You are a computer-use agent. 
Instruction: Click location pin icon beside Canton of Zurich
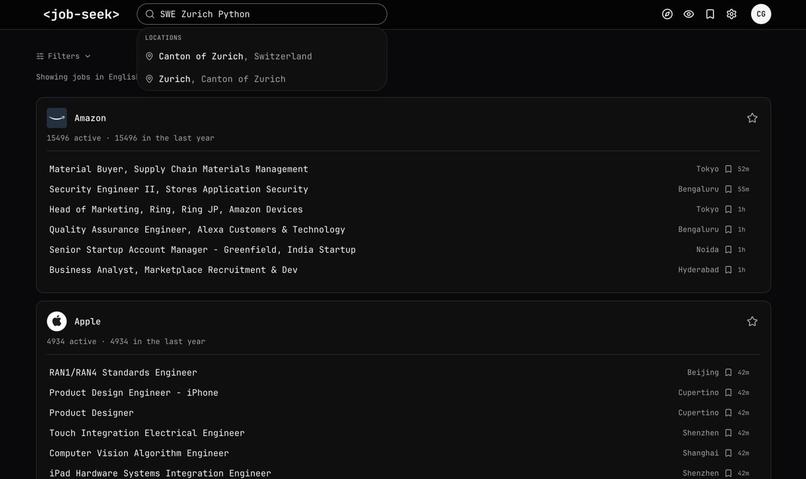[149, 57]
